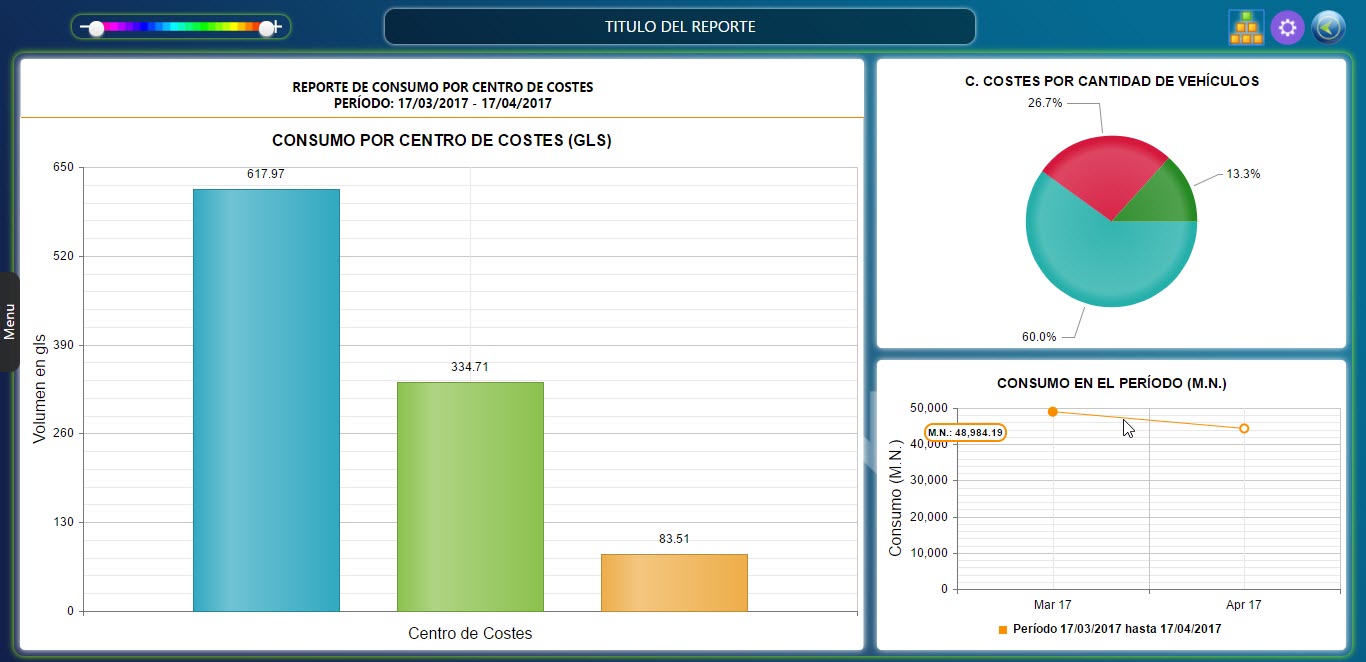The width and height of the screenshot is (1366, 662).
Task: Expand the Menu side tab
Action: coord(10,322)
